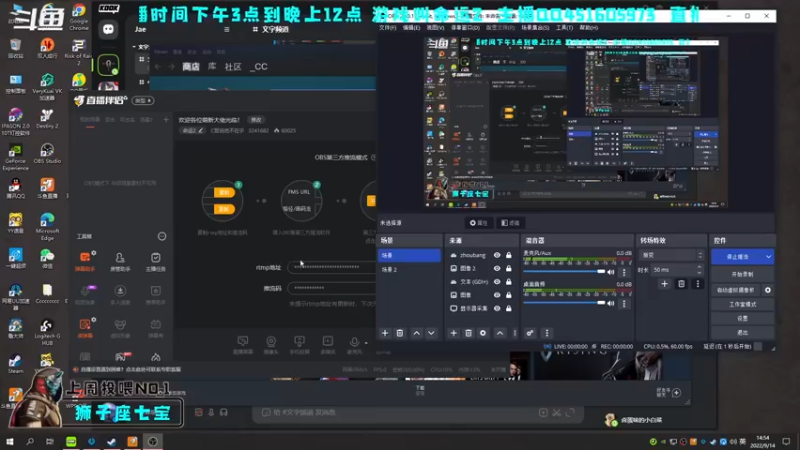Add a new scene in OBS Scenes panel
Viewport: 800px width, 450px height.
(x=385, y=333)
